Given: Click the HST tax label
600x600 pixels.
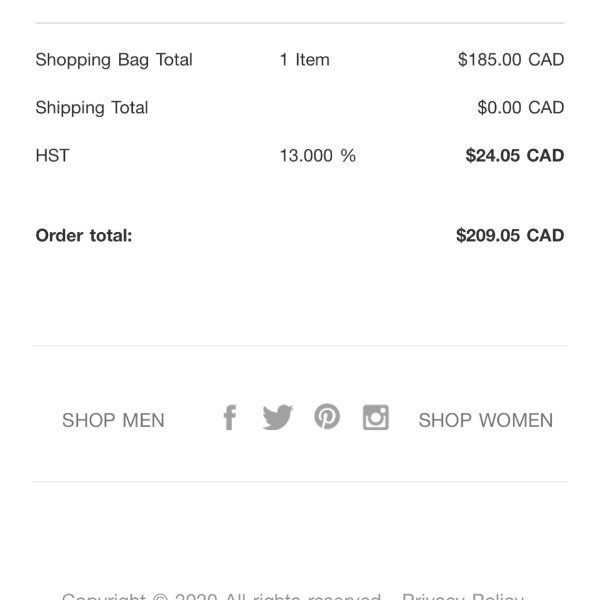Looking at the screenshot, I should point(52,156).
